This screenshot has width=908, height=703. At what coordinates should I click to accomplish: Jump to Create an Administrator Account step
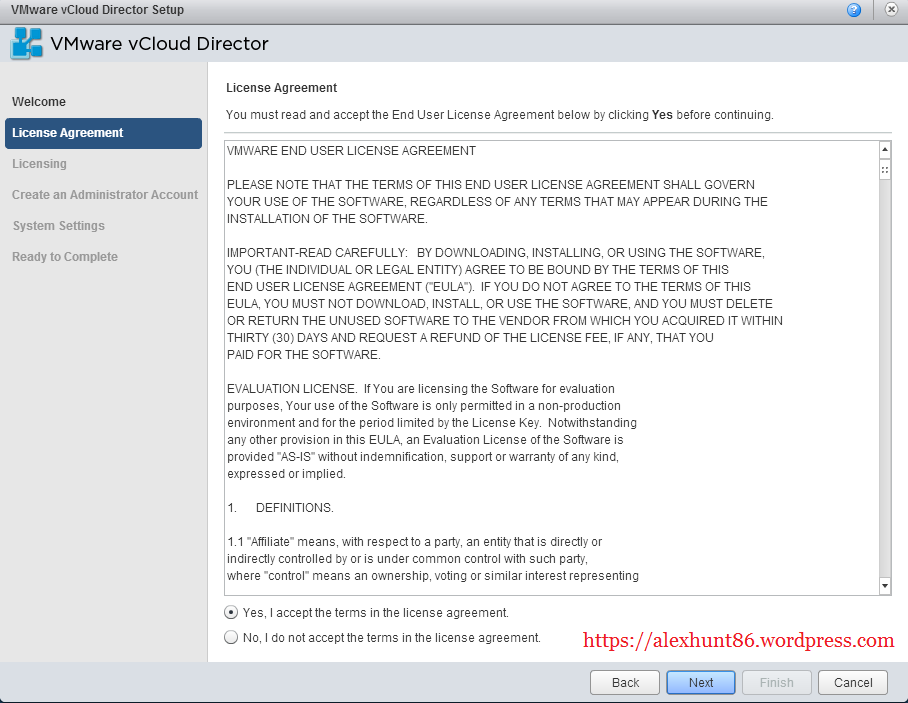tap(105, 195)
